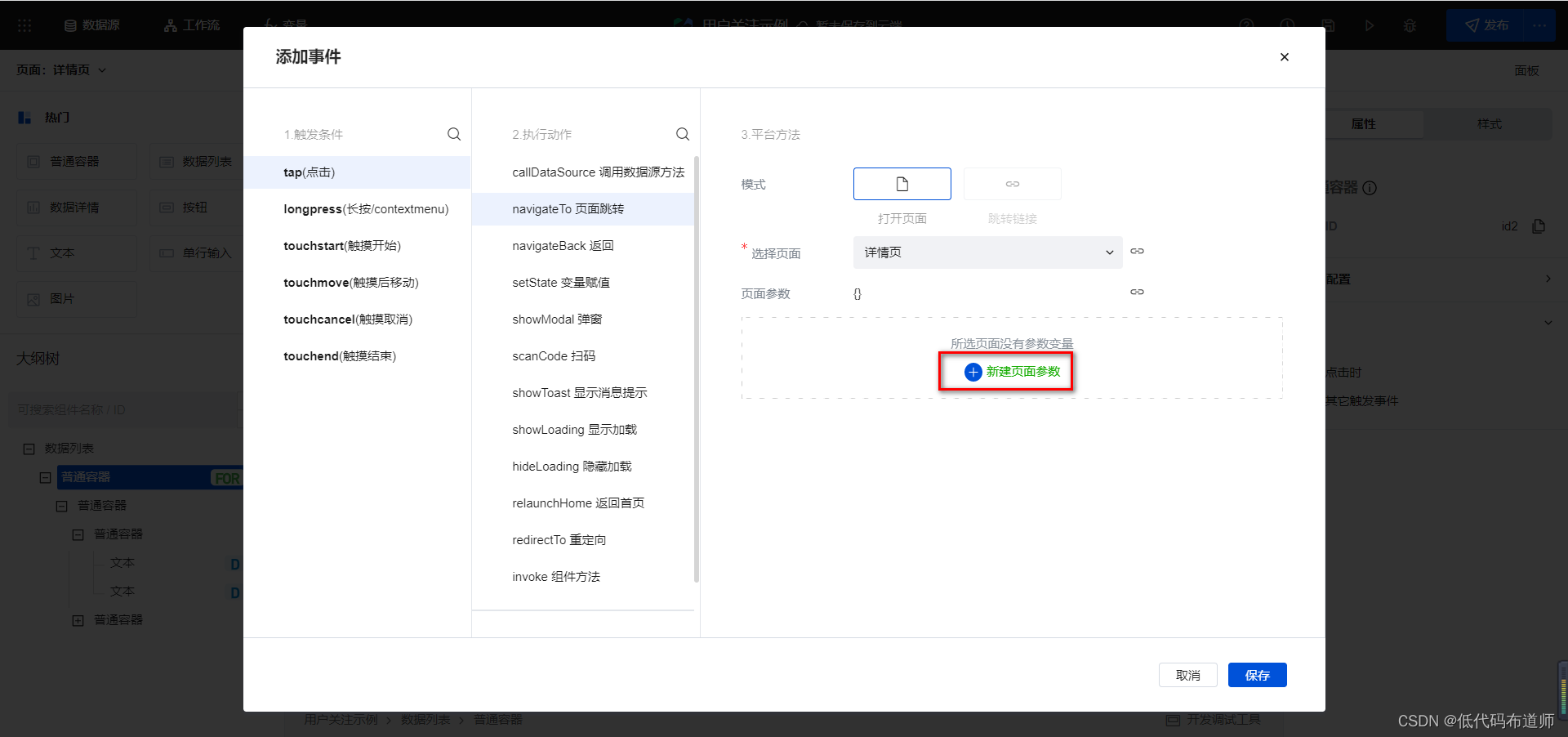Click the 按钮 component

click(x=196, y=208)
